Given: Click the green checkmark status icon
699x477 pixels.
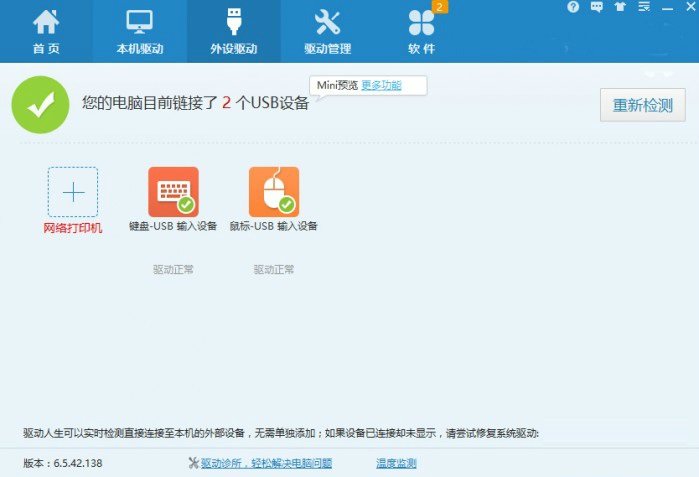Looking at the screenshot, I should pos(41,104).
